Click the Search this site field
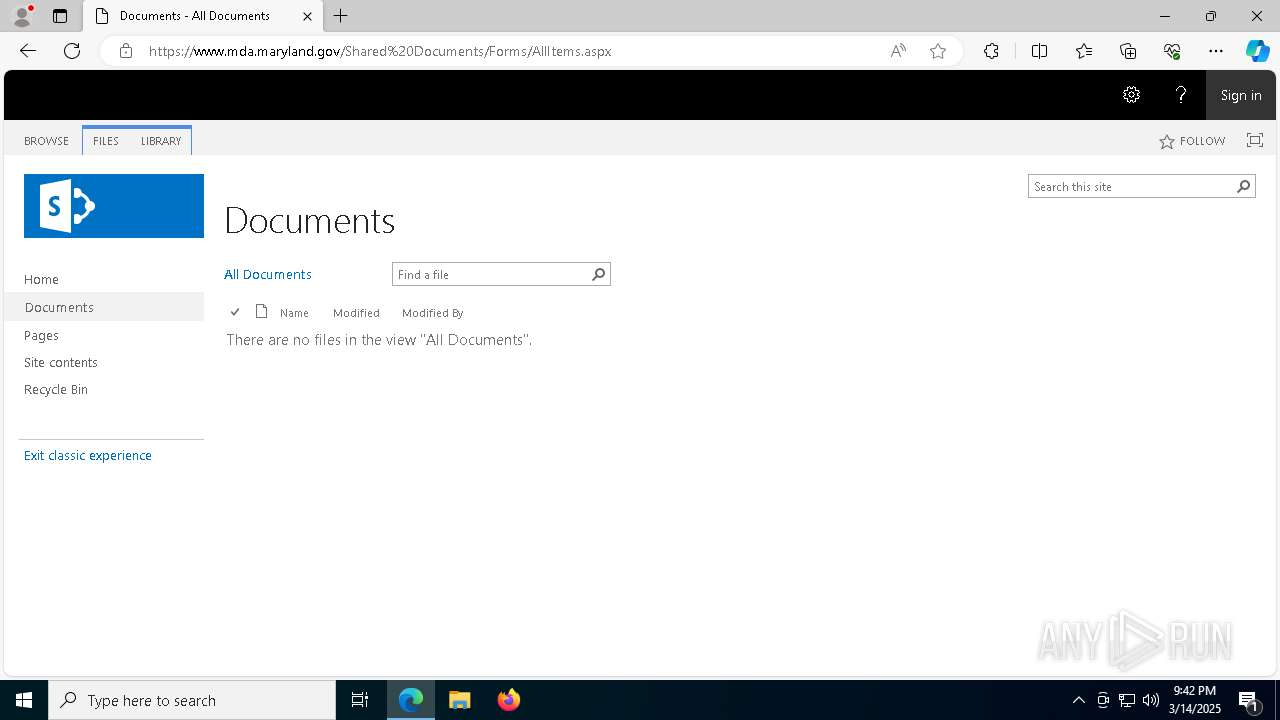The height and width of the screenshot is (720, 1280). pos(1131,186)
